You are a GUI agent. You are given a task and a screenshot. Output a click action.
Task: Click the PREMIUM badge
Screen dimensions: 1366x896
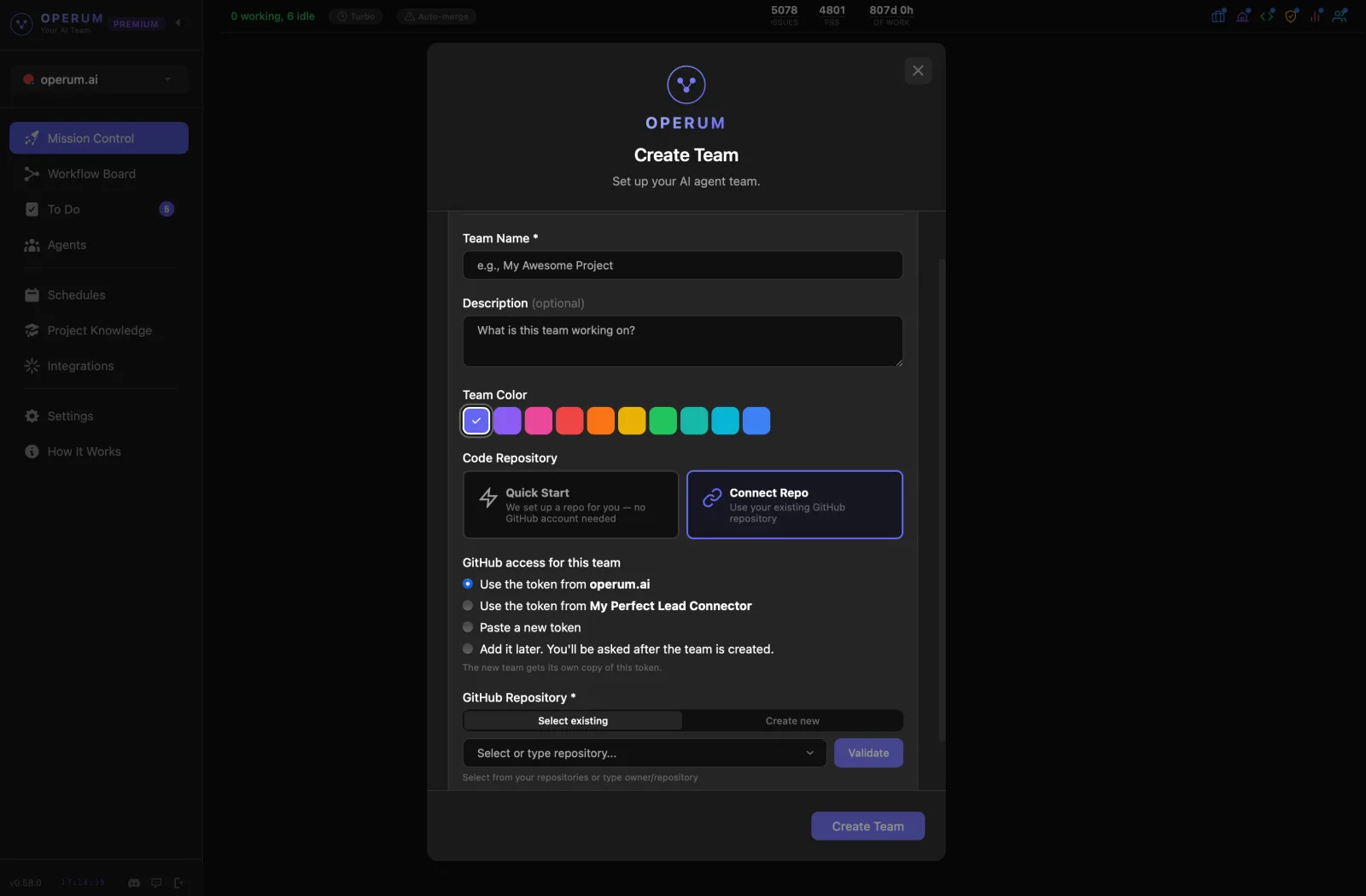[136, 24]
